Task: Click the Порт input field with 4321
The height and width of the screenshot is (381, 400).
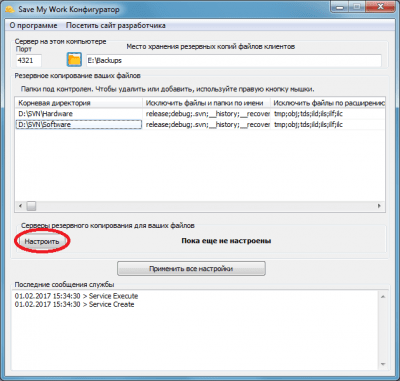Action: [x=29, y=61]
